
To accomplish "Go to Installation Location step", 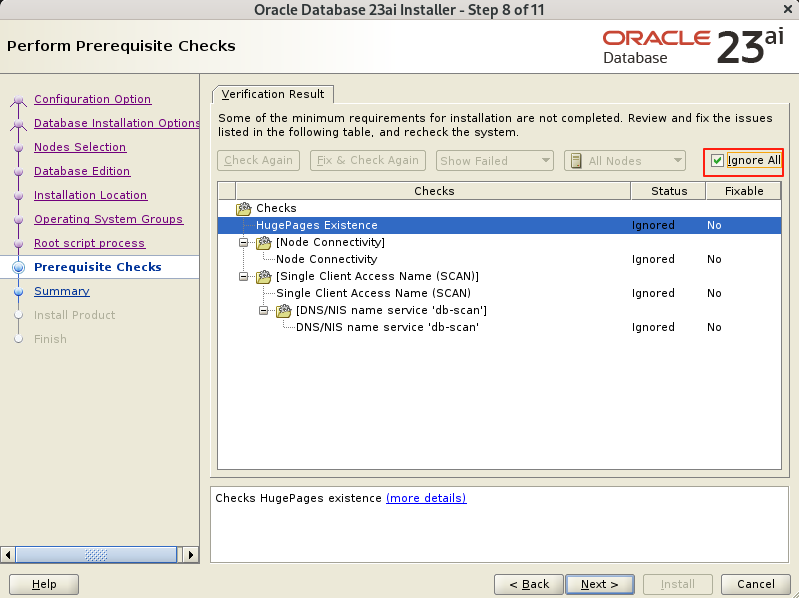I will point(91,195).
